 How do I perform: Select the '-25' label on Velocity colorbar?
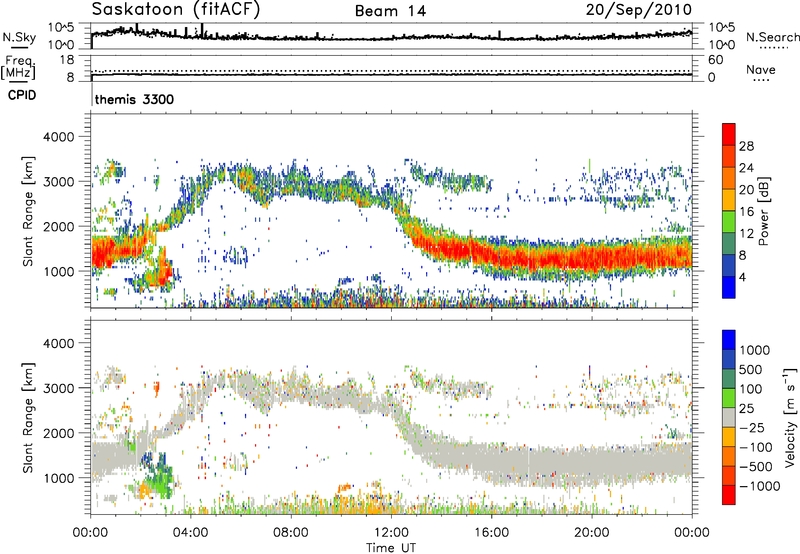[752, 427]
